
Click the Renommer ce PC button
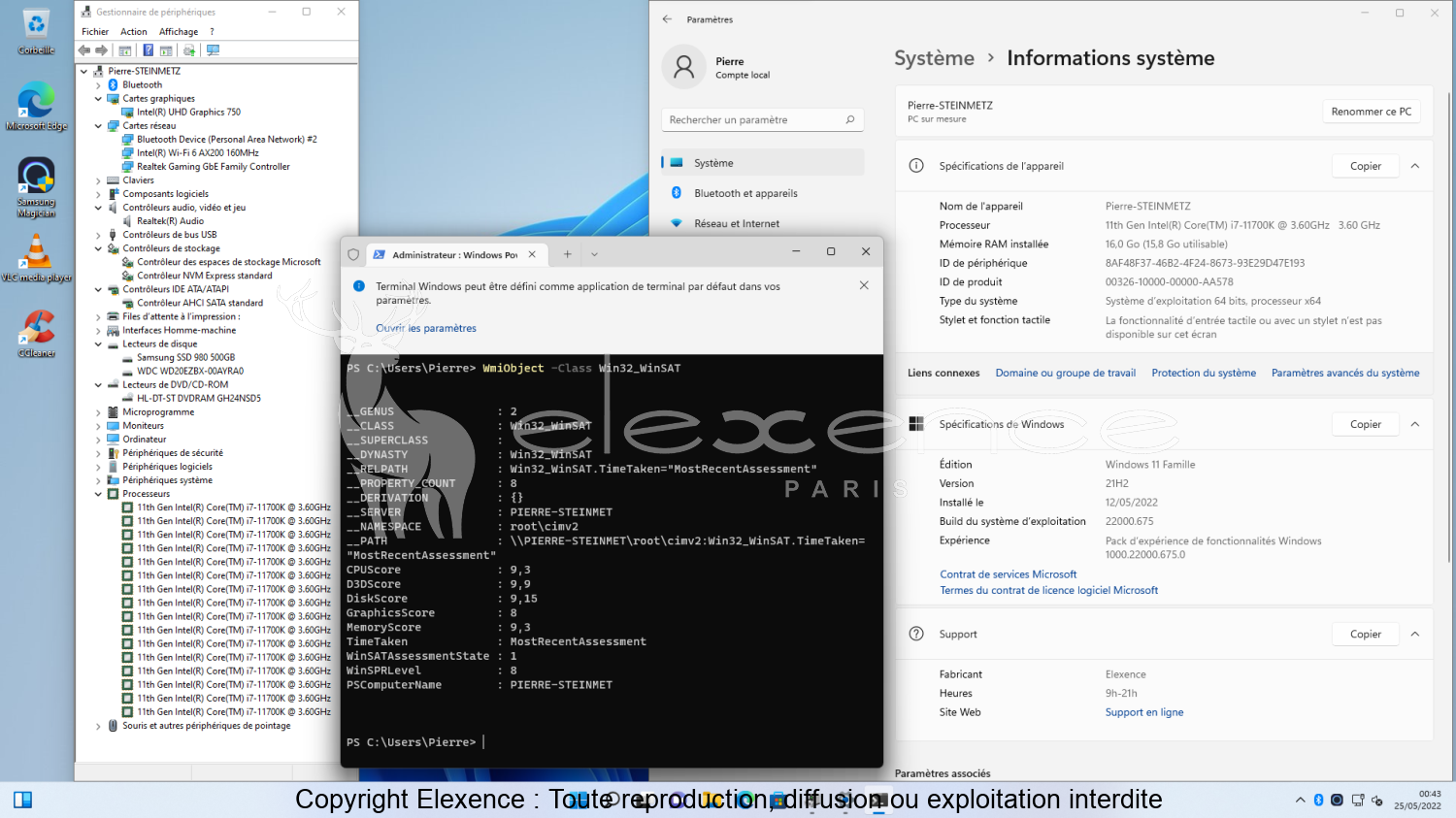[1371, 112]
